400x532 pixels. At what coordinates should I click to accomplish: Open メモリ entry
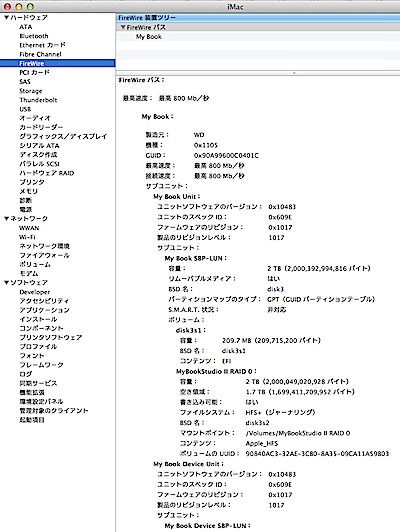(x=28, y=191)
